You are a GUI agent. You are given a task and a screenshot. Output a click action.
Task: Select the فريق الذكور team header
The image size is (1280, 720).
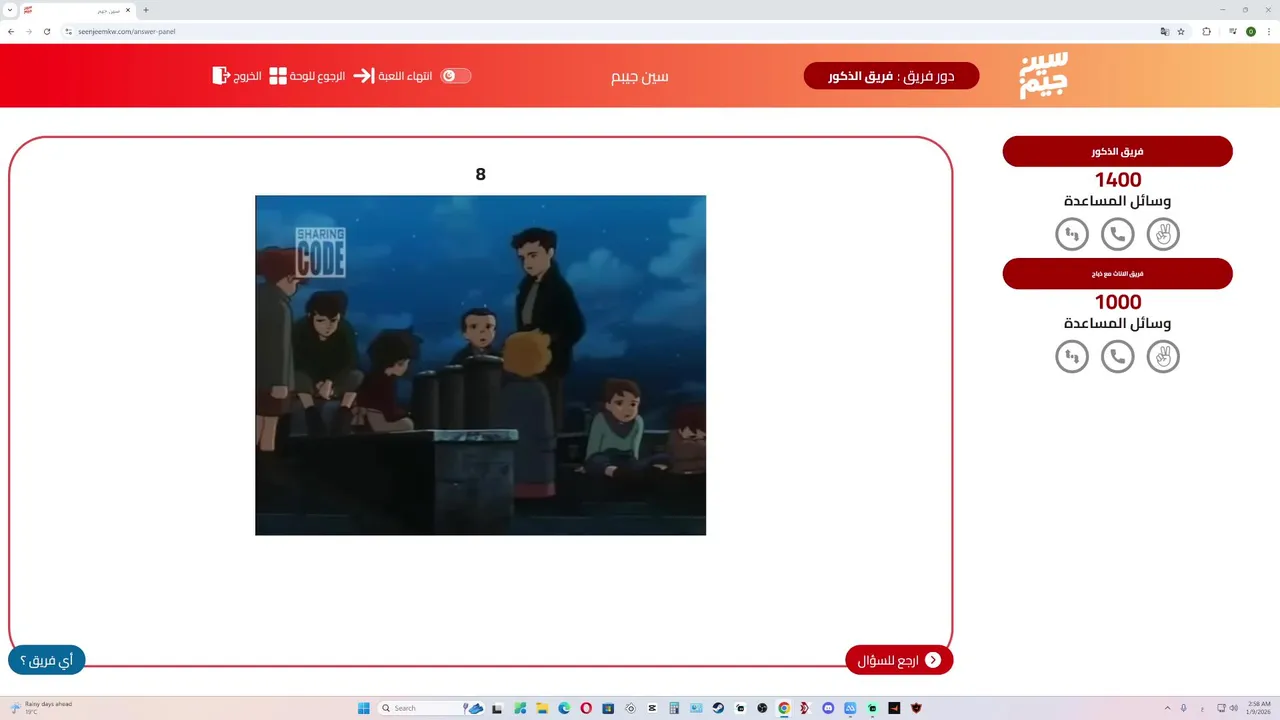tap(1117, 151)
